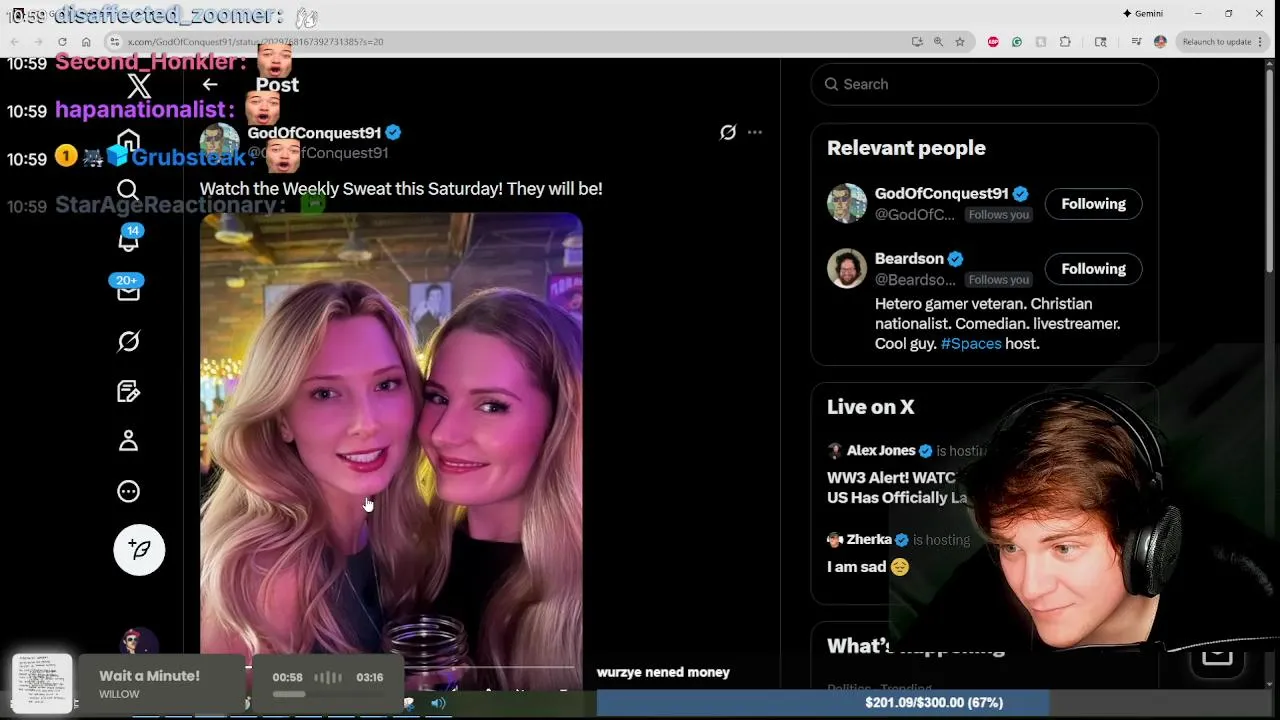Go back with the Post arrow
Screen dimensions: 1280x720
(210, 85)
